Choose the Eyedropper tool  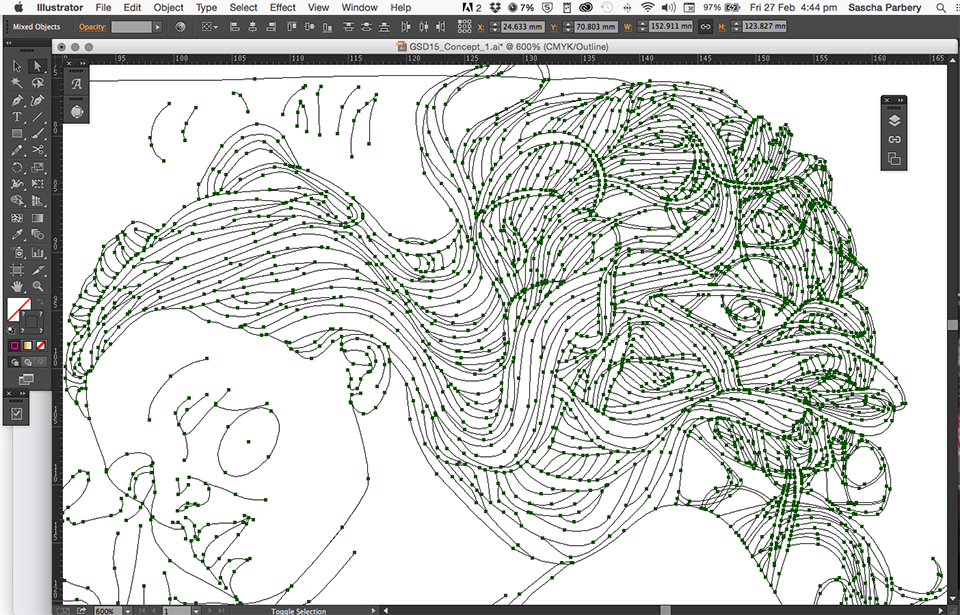click(x=17, y=236)
